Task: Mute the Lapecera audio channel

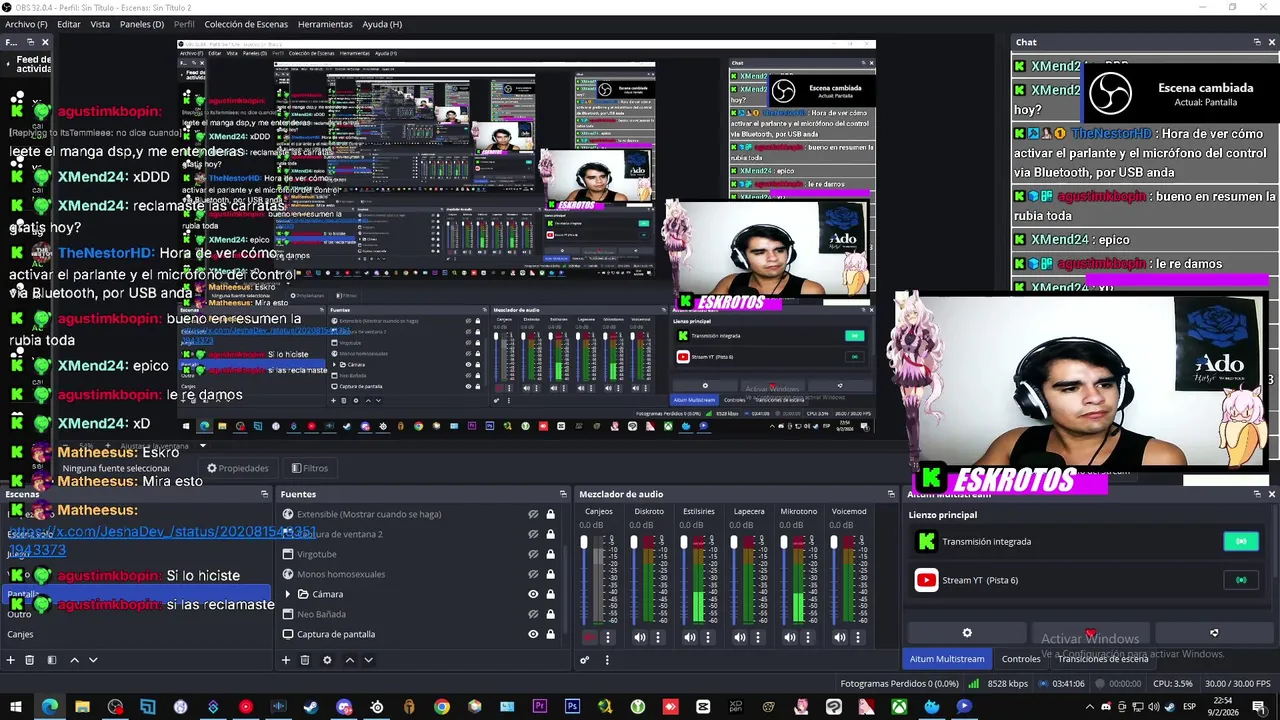Action: (740, 637)
